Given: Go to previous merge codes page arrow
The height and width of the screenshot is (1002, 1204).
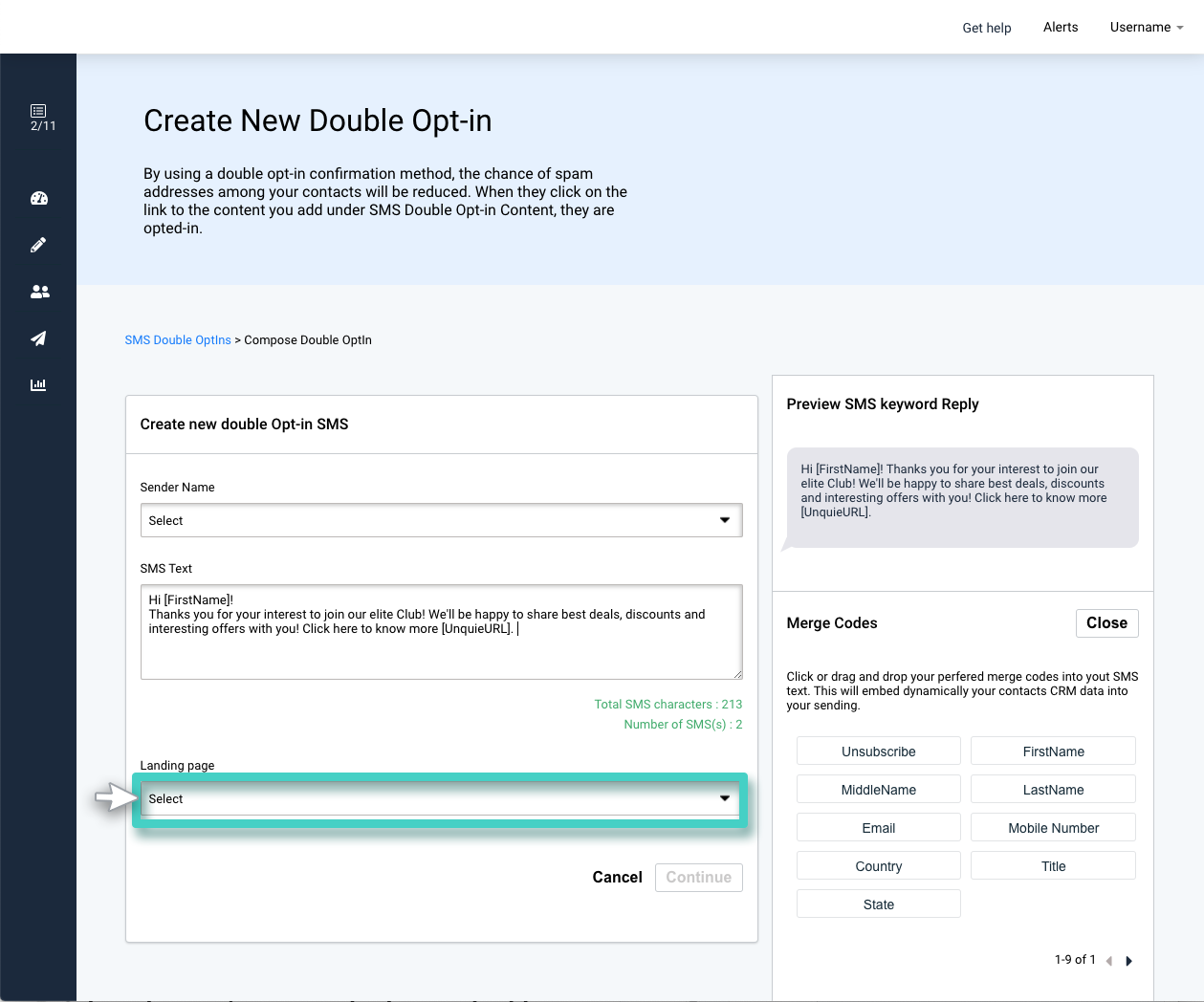Looking at the screenshot, I should tap(1109, 961).
